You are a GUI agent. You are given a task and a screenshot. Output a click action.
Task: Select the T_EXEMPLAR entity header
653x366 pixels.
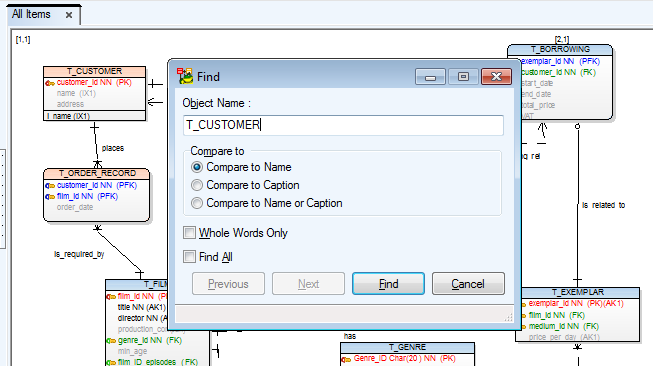click(x=578, y=292)
